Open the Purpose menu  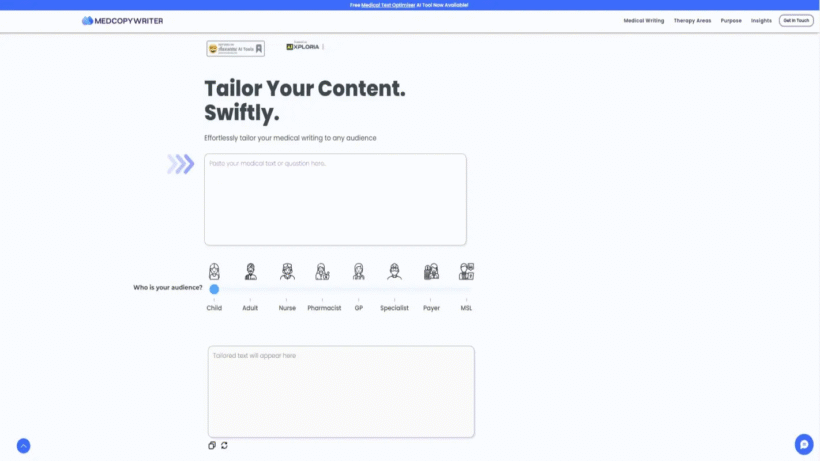pyautogui.click(x=731, y=21)
